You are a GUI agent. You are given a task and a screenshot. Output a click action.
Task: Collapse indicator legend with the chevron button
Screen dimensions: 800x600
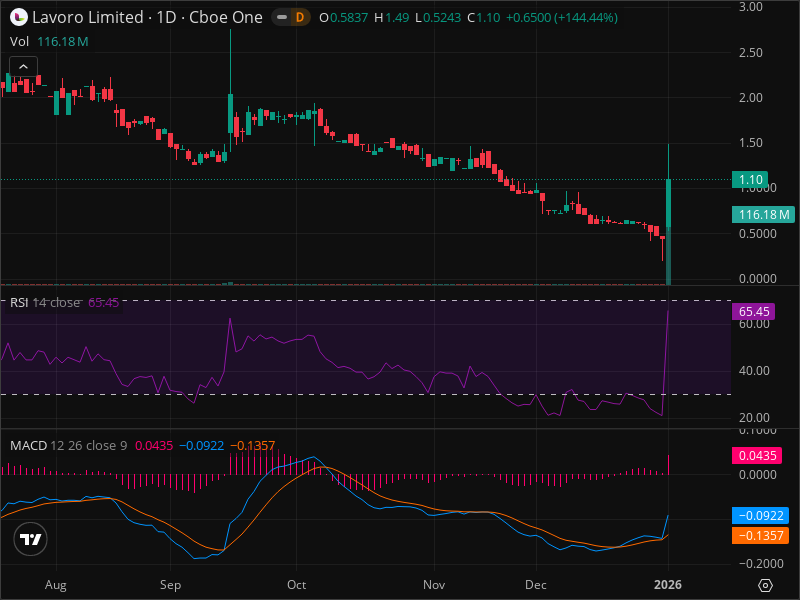(x=23, y=67)
